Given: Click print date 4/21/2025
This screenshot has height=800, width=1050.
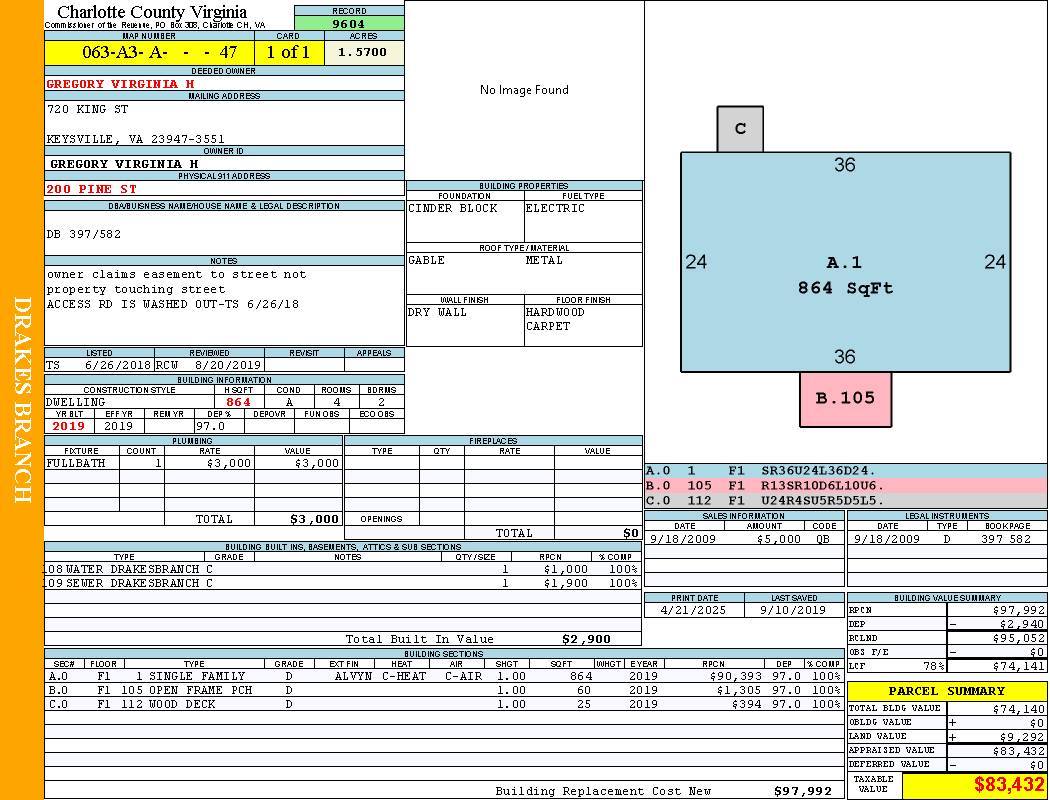Looking at the screenshot, I should (693, 610).
